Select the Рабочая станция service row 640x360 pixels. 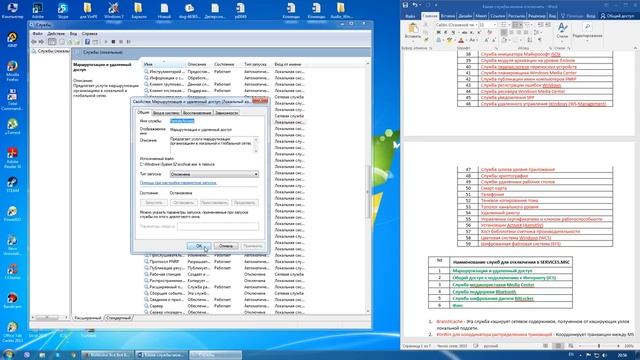pos(224,274)
